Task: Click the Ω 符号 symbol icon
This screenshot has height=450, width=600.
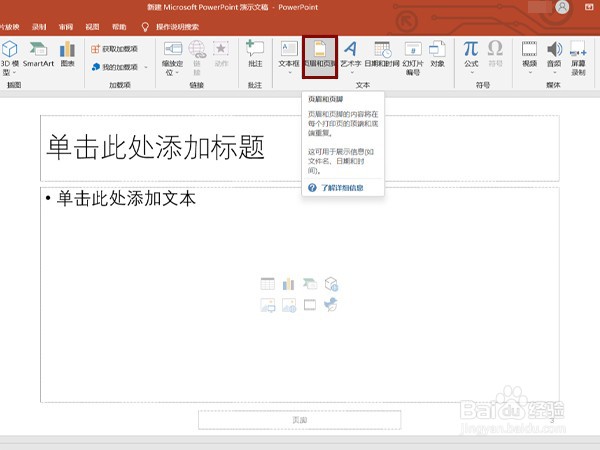Action: click(495, 49)
